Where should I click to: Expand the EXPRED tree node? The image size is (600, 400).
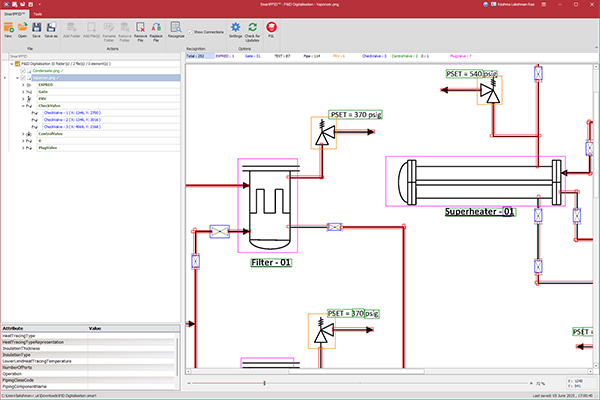click(x=23, y=85)
